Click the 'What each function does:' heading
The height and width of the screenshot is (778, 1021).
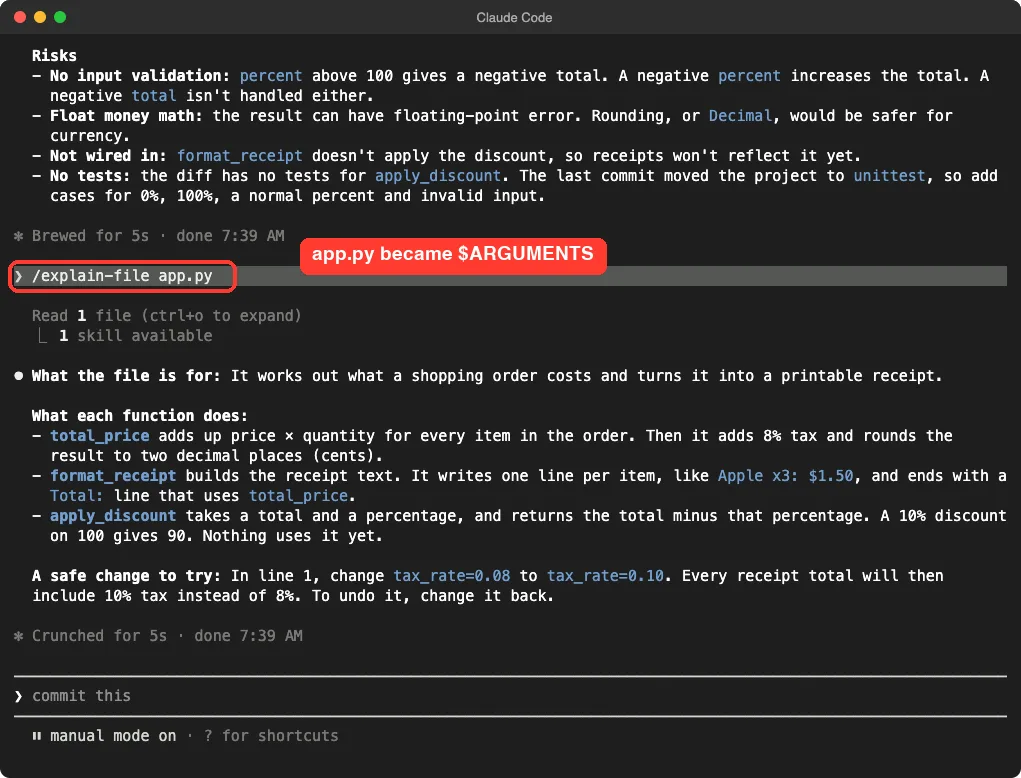[140, 415]
